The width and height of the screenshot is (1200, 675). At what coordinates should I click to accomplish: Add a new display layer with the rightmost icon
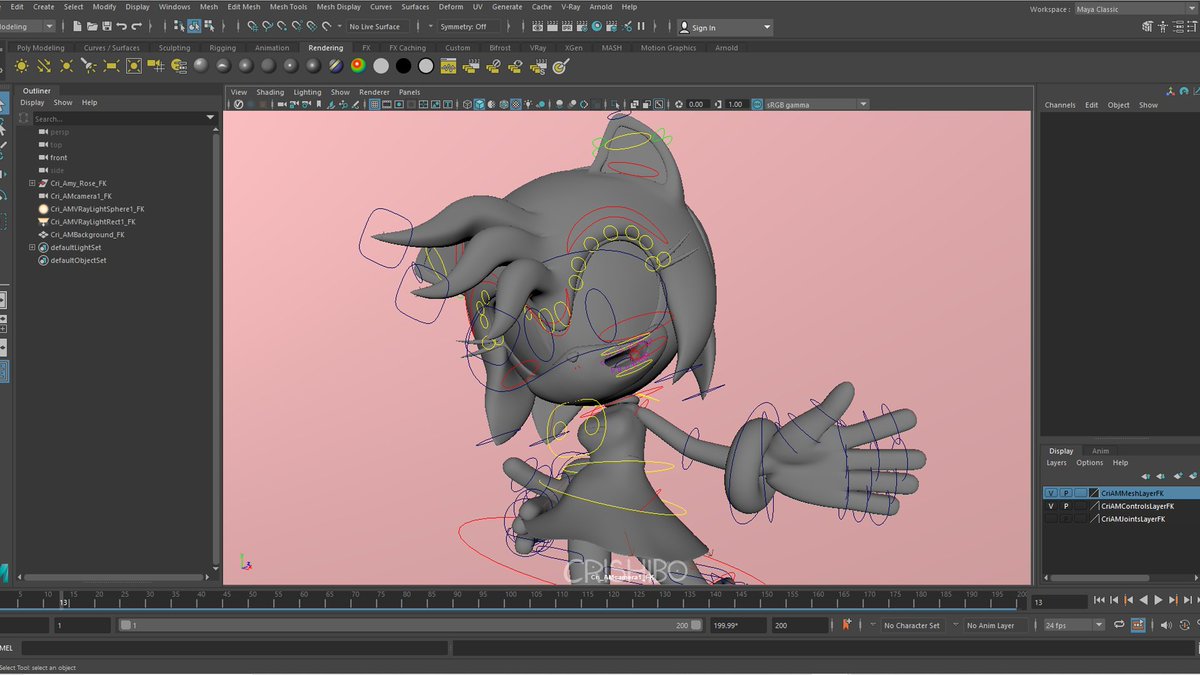coord(1192,476)
